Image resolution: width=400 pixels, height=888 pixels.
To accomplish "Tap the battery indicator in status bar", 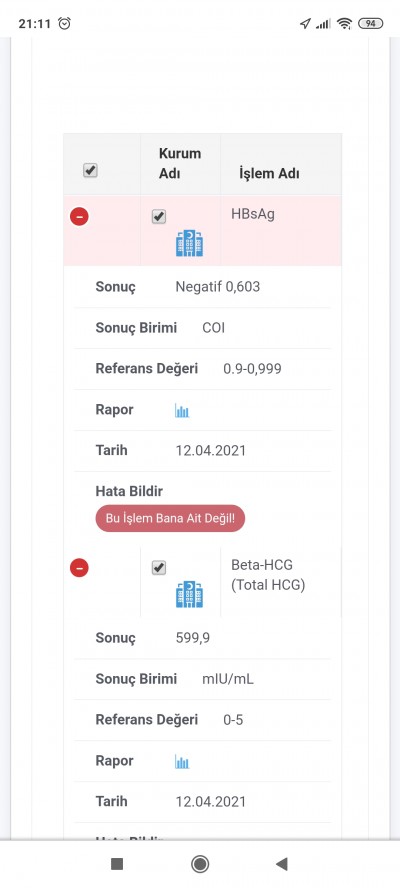I will pos(371,23).
